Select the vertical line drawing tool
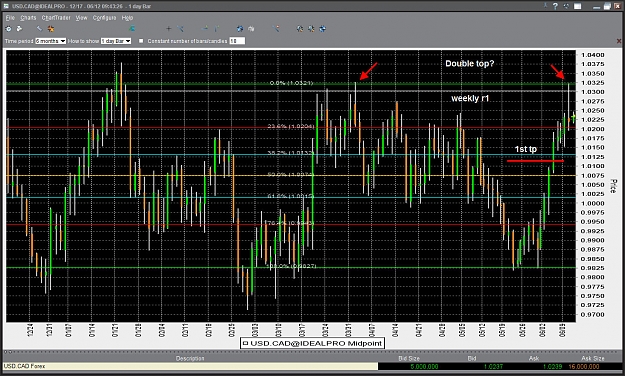 click(x=216, y=29)
